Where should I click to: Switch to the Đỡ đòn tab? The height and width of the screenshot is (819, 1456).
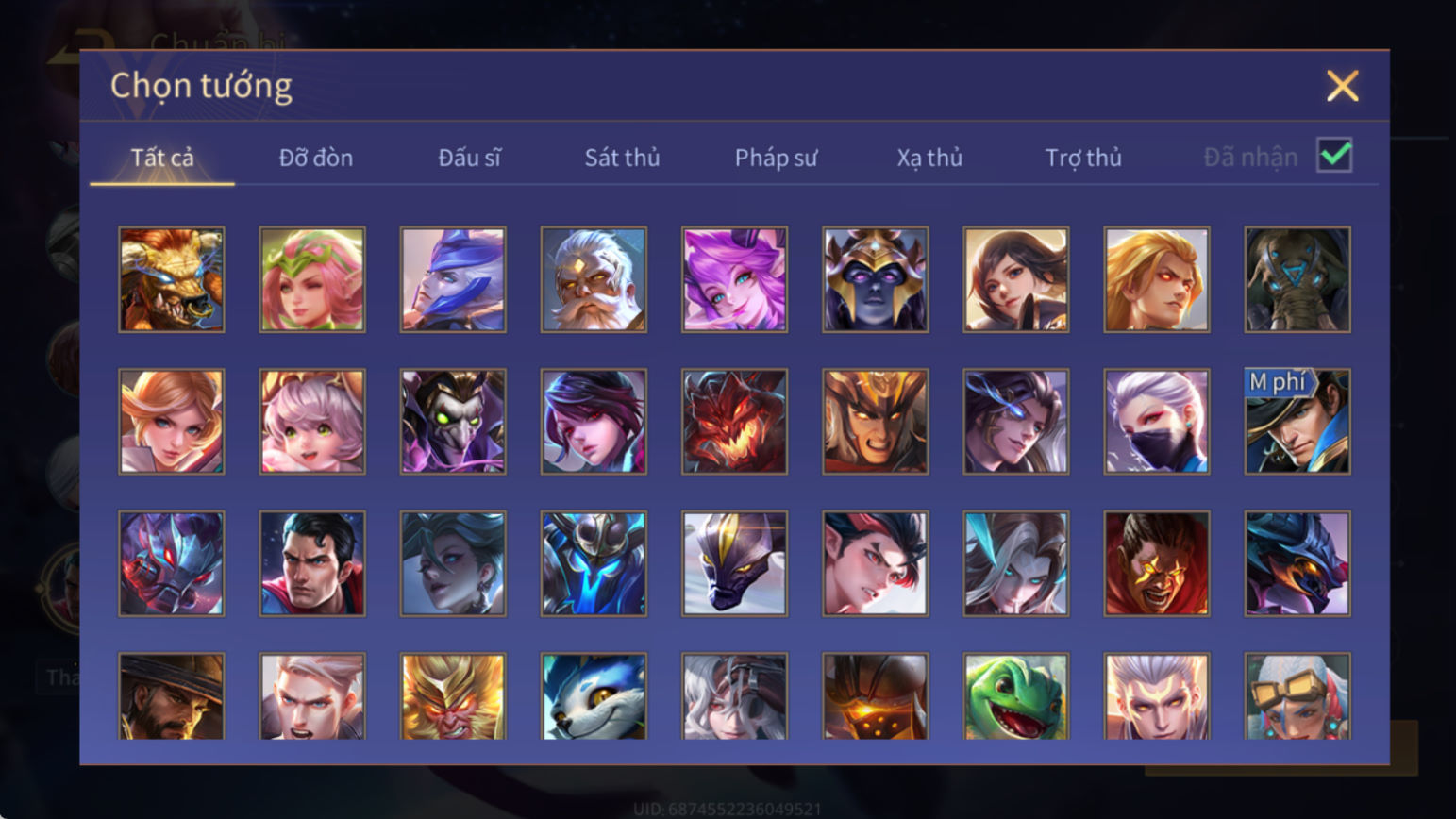pyautogui.click(x=316, y=158)
